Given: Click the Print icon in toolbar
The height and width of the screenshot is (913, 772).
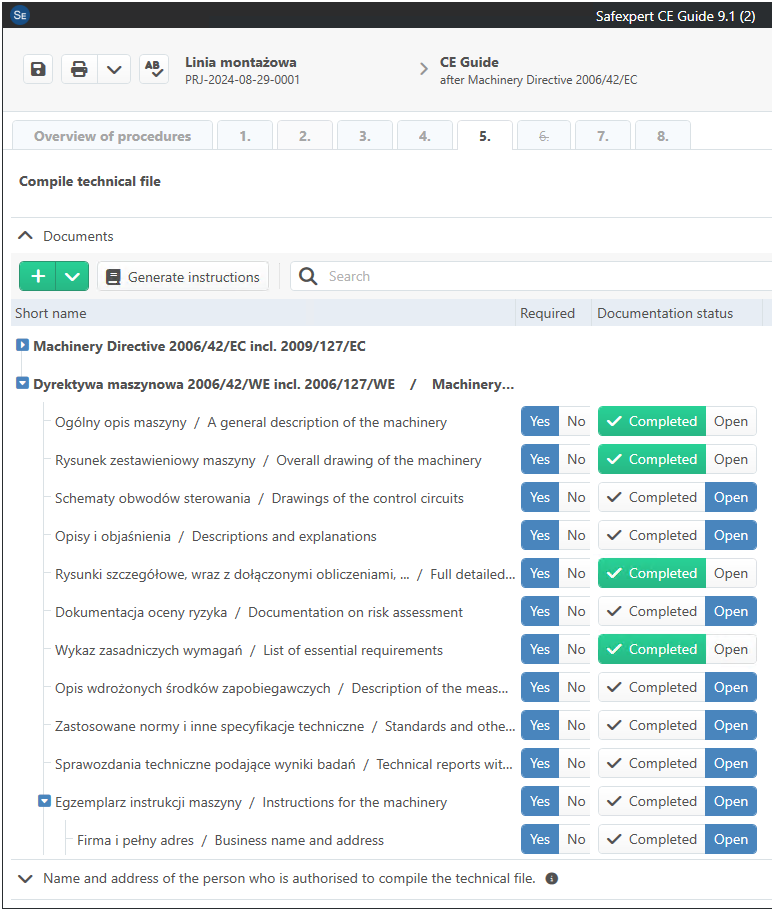Looking at the screenshot, I should (x=80, y=69).
